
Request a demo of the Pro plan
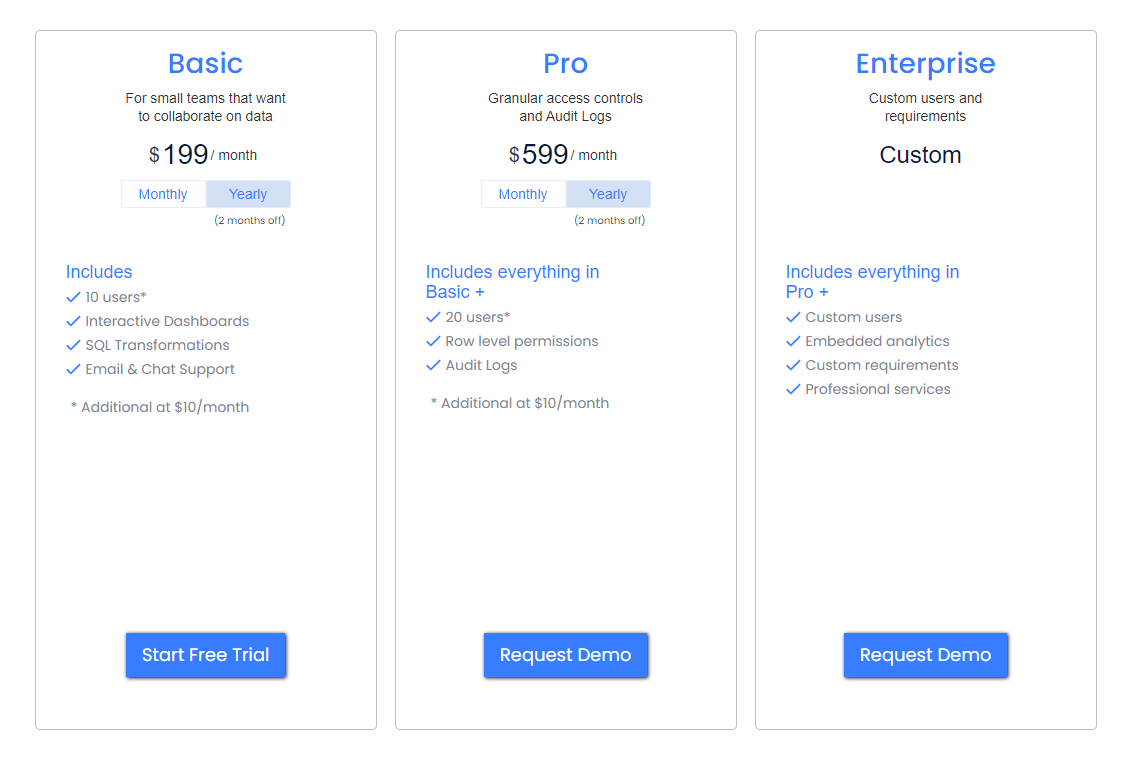tap(565, 655)
